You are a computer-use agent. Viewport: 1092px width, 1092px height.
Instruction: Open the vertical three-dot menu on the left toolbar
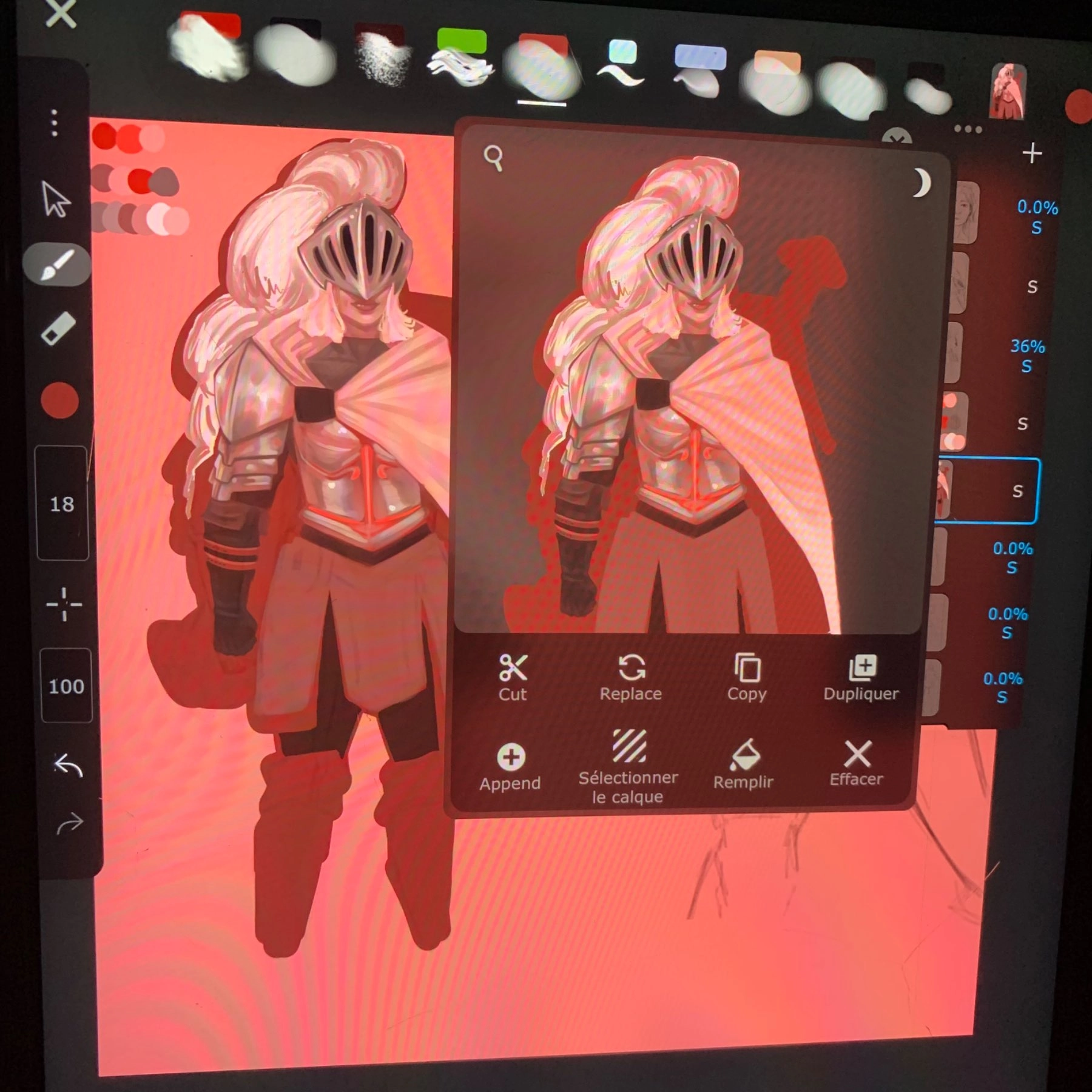pos(55,123)
